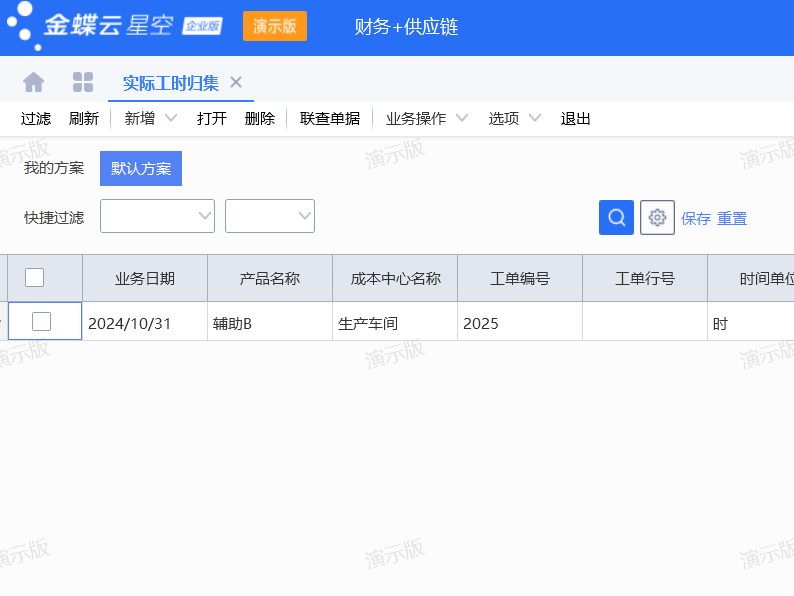Open the four-square app menu icon
This screenshot has height=596, width=794.
[83, 82]
